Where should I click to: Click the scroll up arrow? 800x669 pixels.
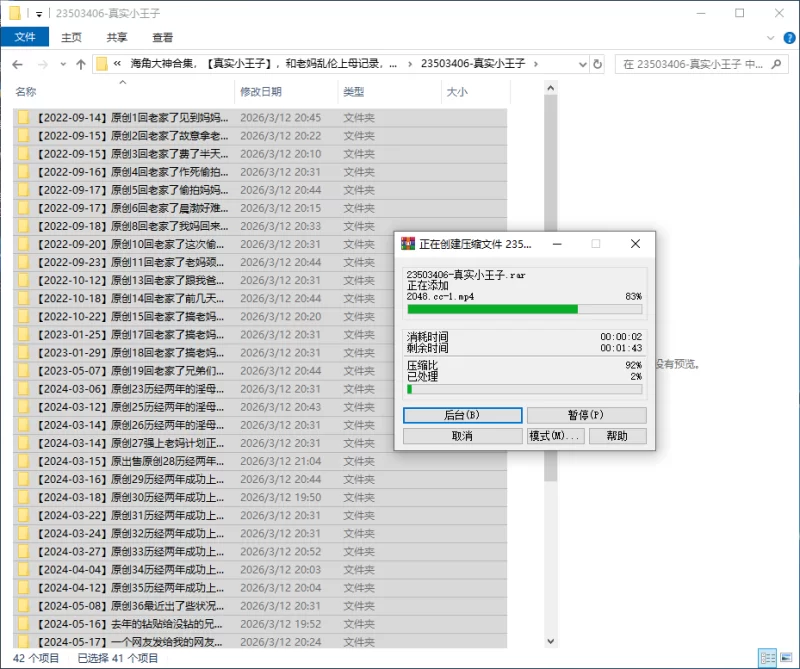(550, 88)
